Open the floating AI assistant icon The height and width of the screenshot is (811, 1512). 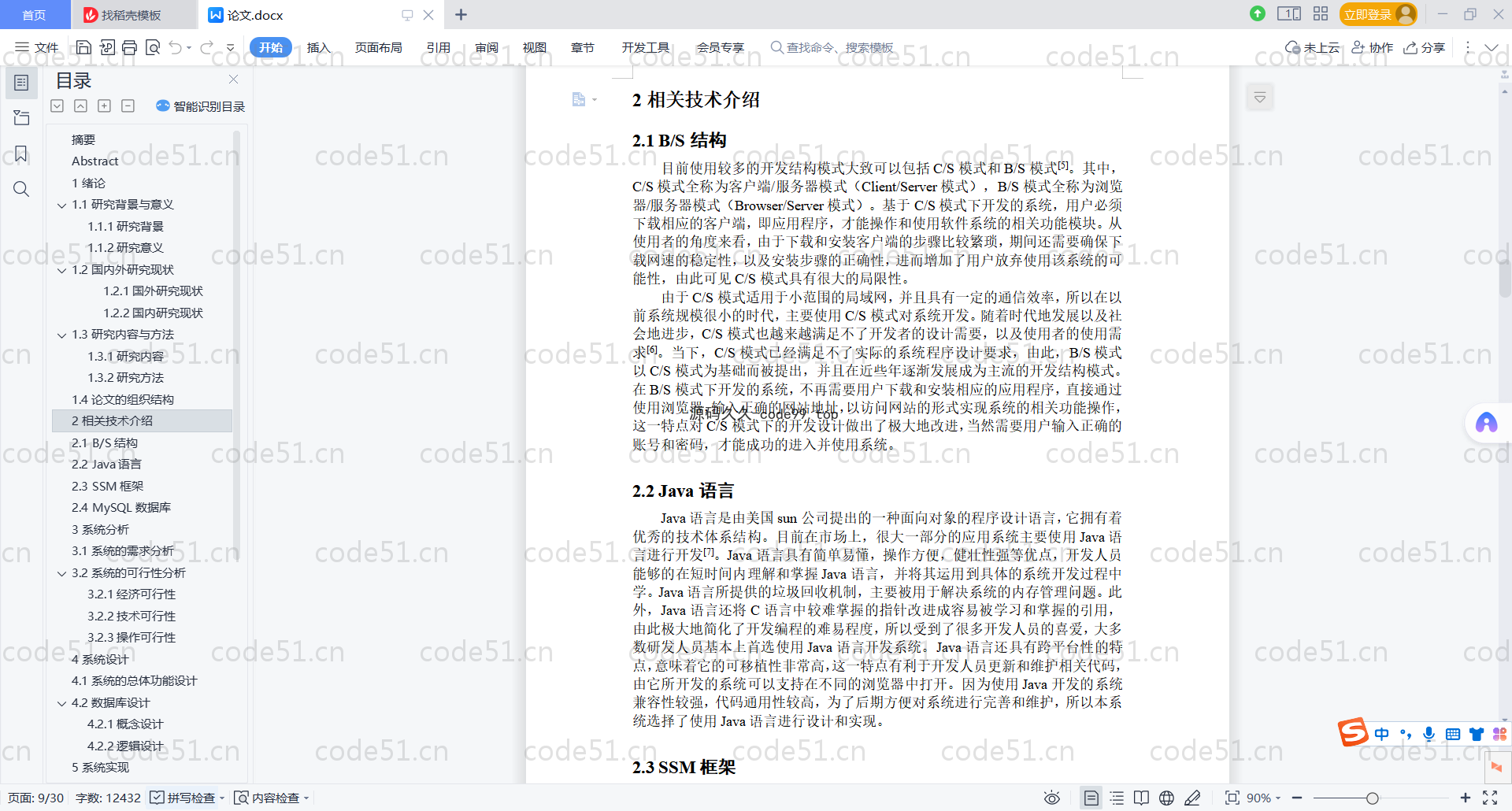pyautogui.click(x=1486, y=423)
